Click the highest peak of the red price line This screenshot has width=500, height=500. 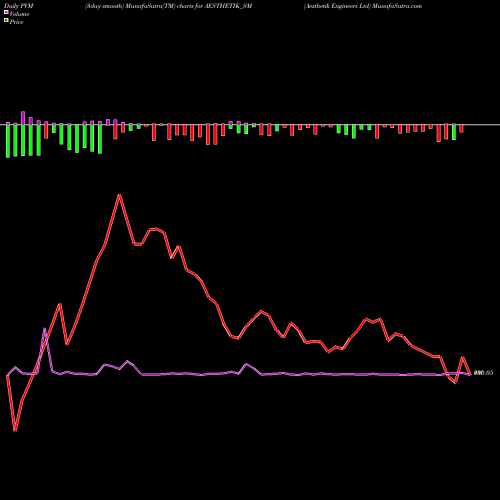click(x=119, y=195)
